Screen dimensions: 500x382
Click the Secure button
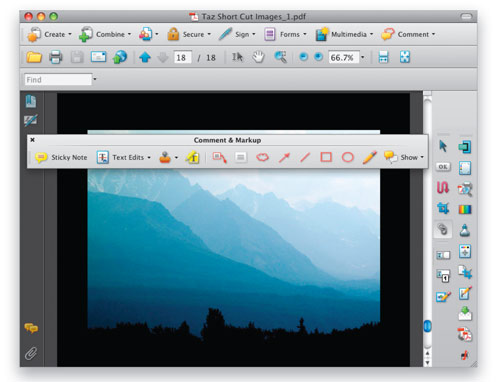pyautogui.click(x=189, y=34)
